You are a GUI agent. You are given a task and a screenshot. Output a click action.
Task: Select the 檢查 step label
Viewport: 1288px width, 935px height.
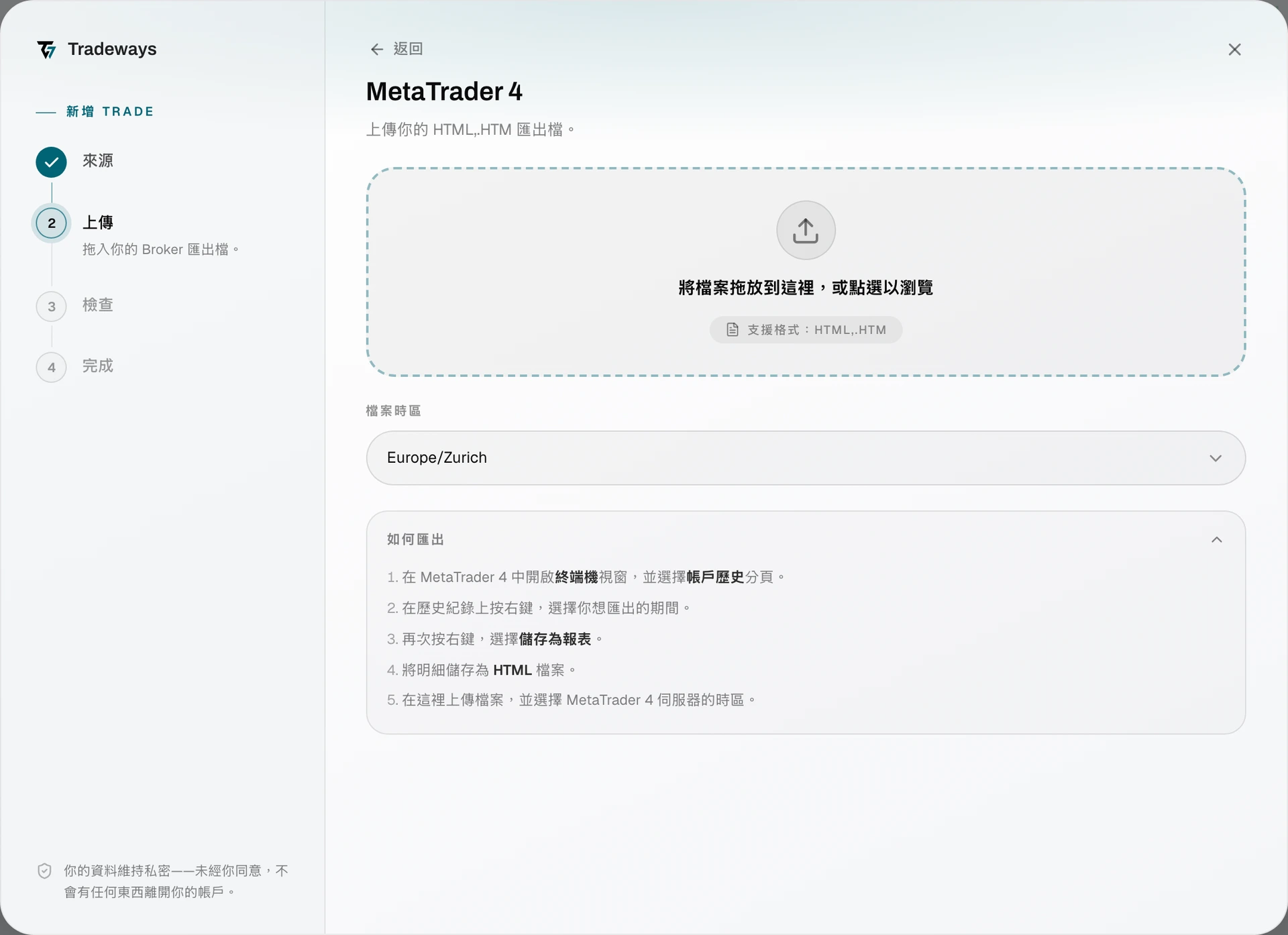[x=98, y=305]
